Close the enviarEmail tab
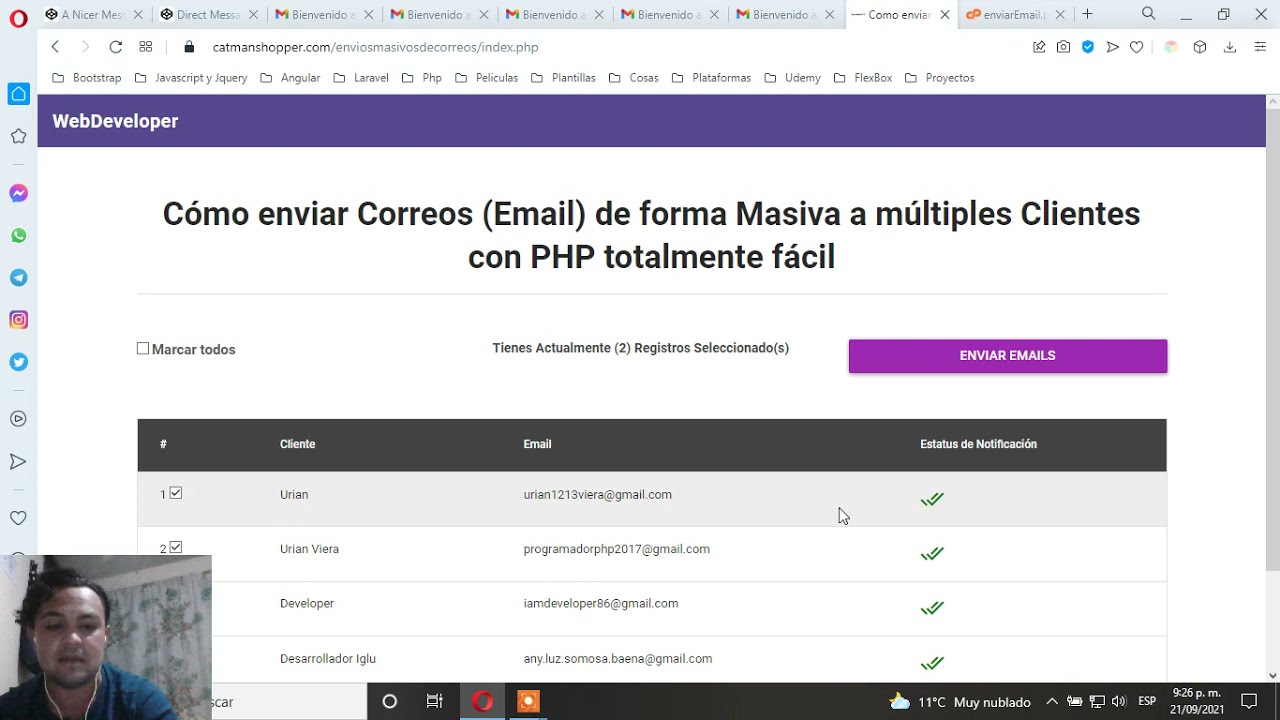This screenshot has width=1280, height=720. (1060, 15)
